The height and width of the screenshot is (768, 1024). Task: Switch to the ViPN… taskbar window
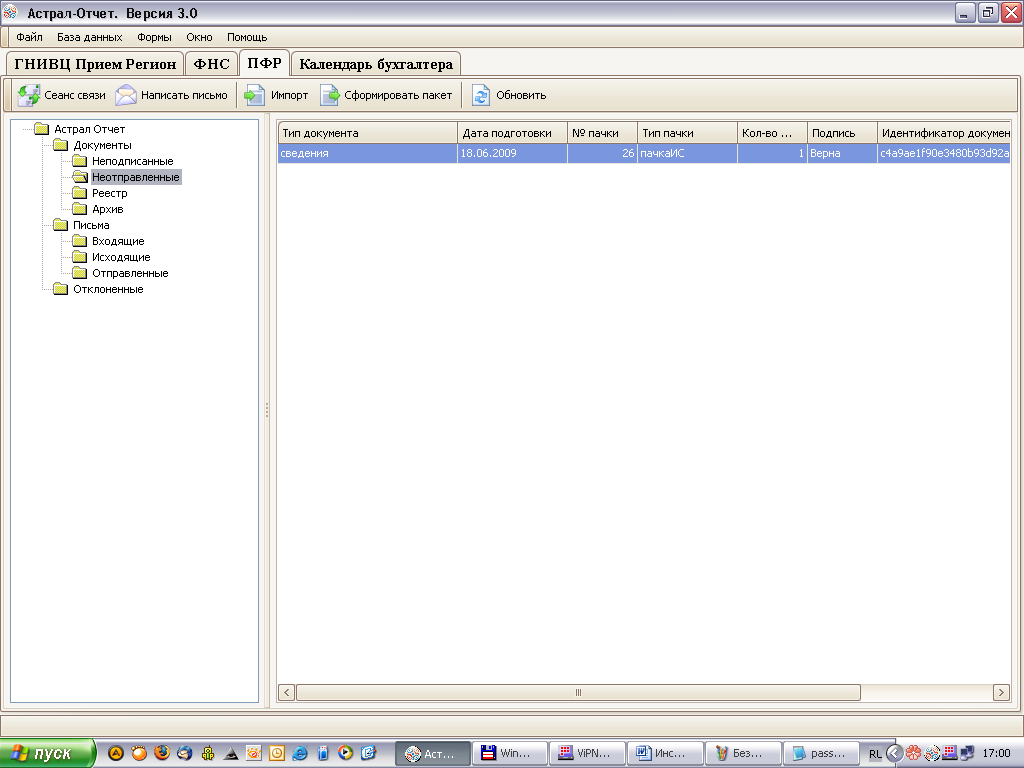pyautogui.click(x=587, y=754)
